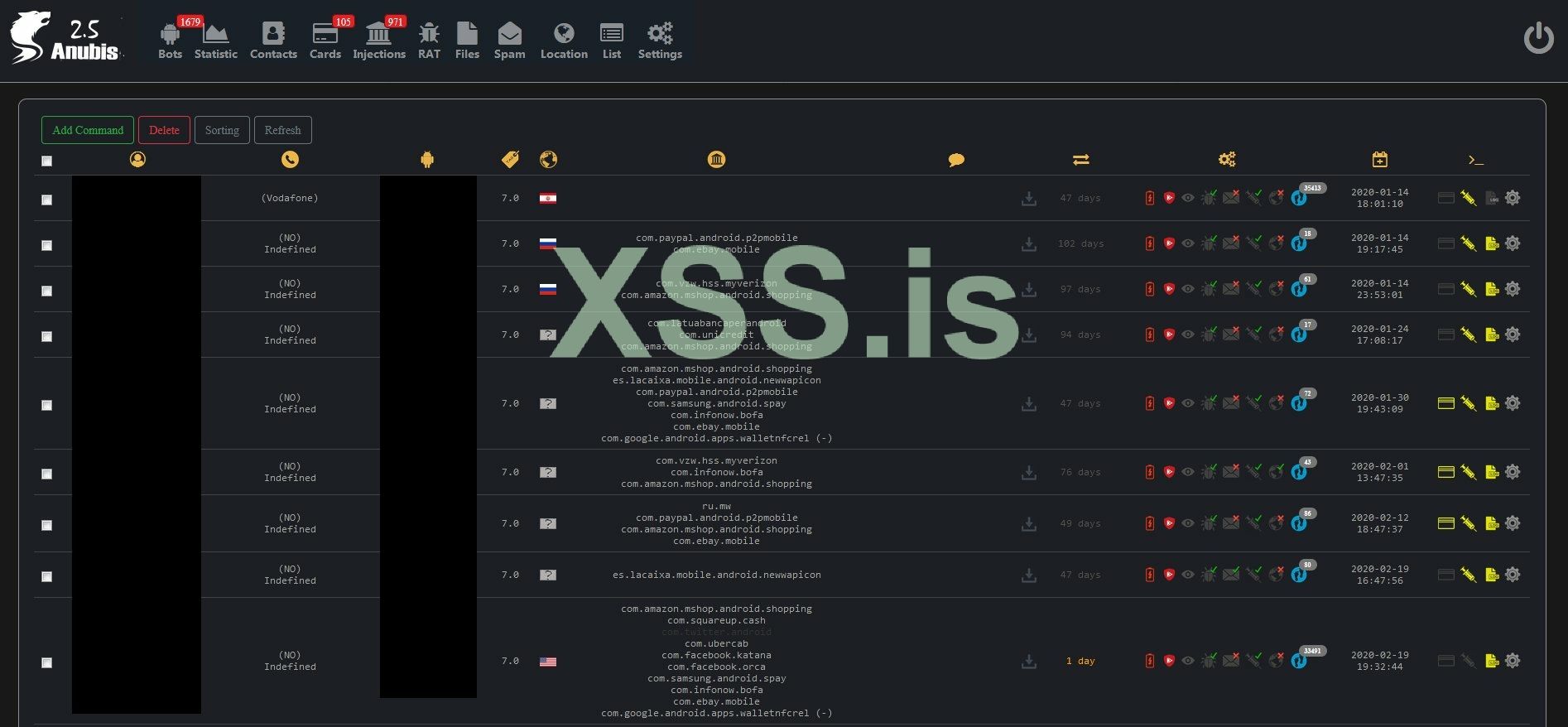The image size is (1568, 727).
Task: Click the eye icon in the 102 days row
Action: coord(1188,243)
